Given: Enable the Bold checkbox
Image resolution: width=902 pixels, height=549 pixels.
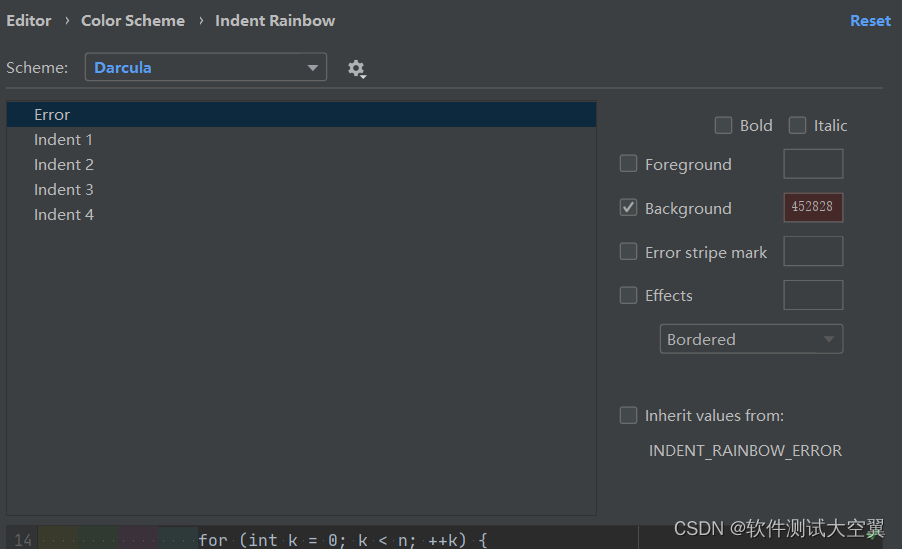Looking at the screenshot, I should coord(723,125).
